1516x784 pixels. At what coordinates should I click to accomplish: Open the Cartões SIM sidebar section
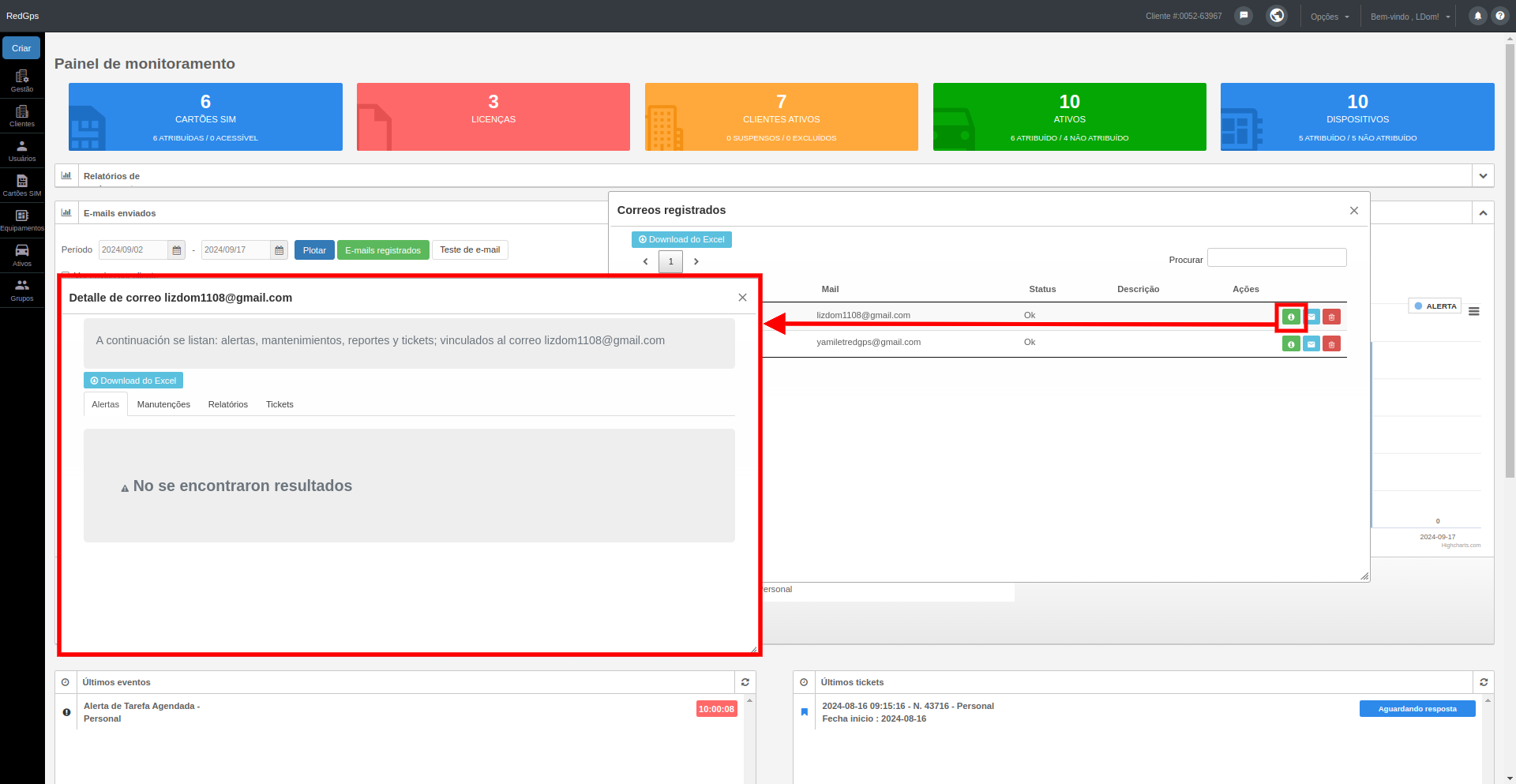click(x=22, y=186)
